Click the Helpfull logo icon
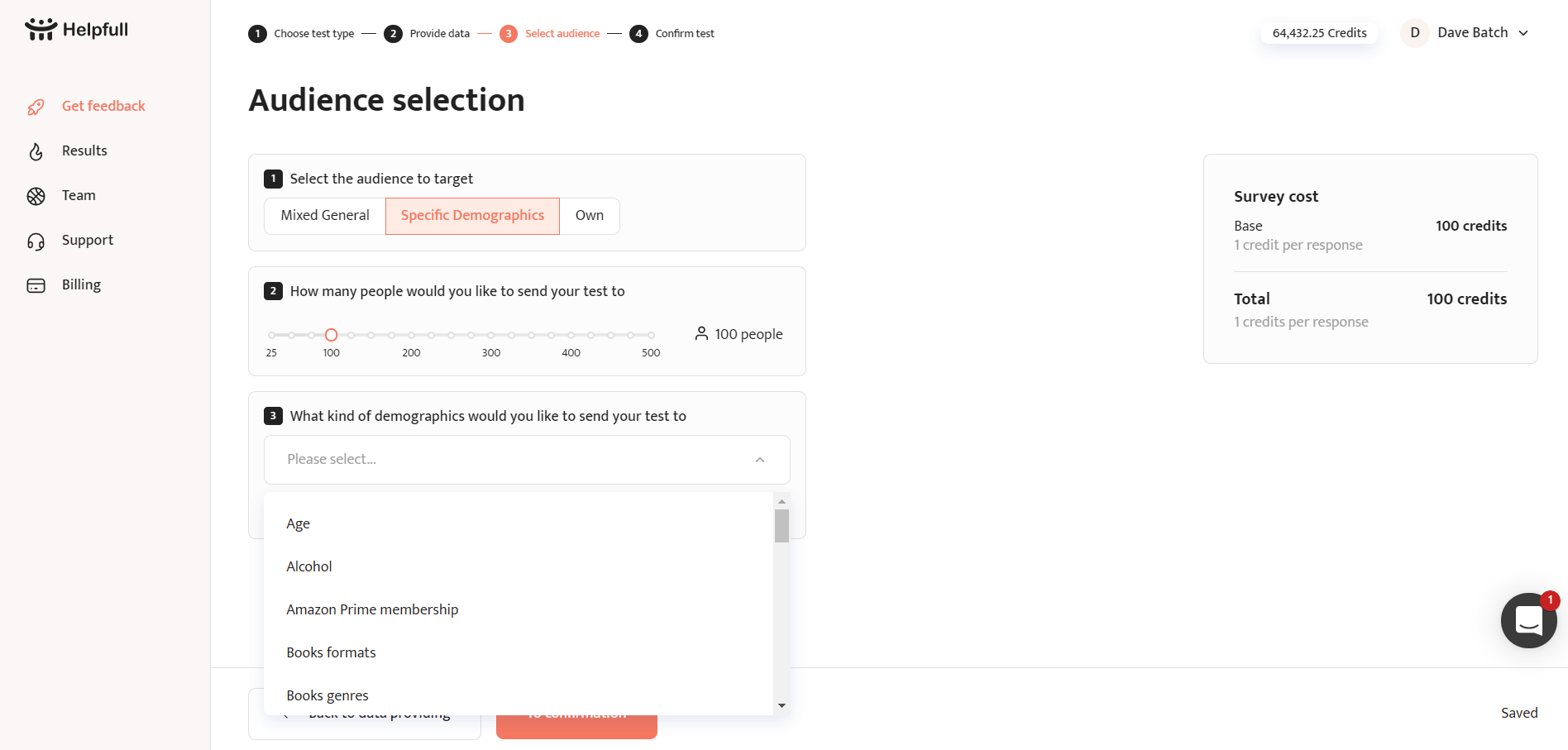Screen dimensions: 1568x750 click(x=41, y=30)
